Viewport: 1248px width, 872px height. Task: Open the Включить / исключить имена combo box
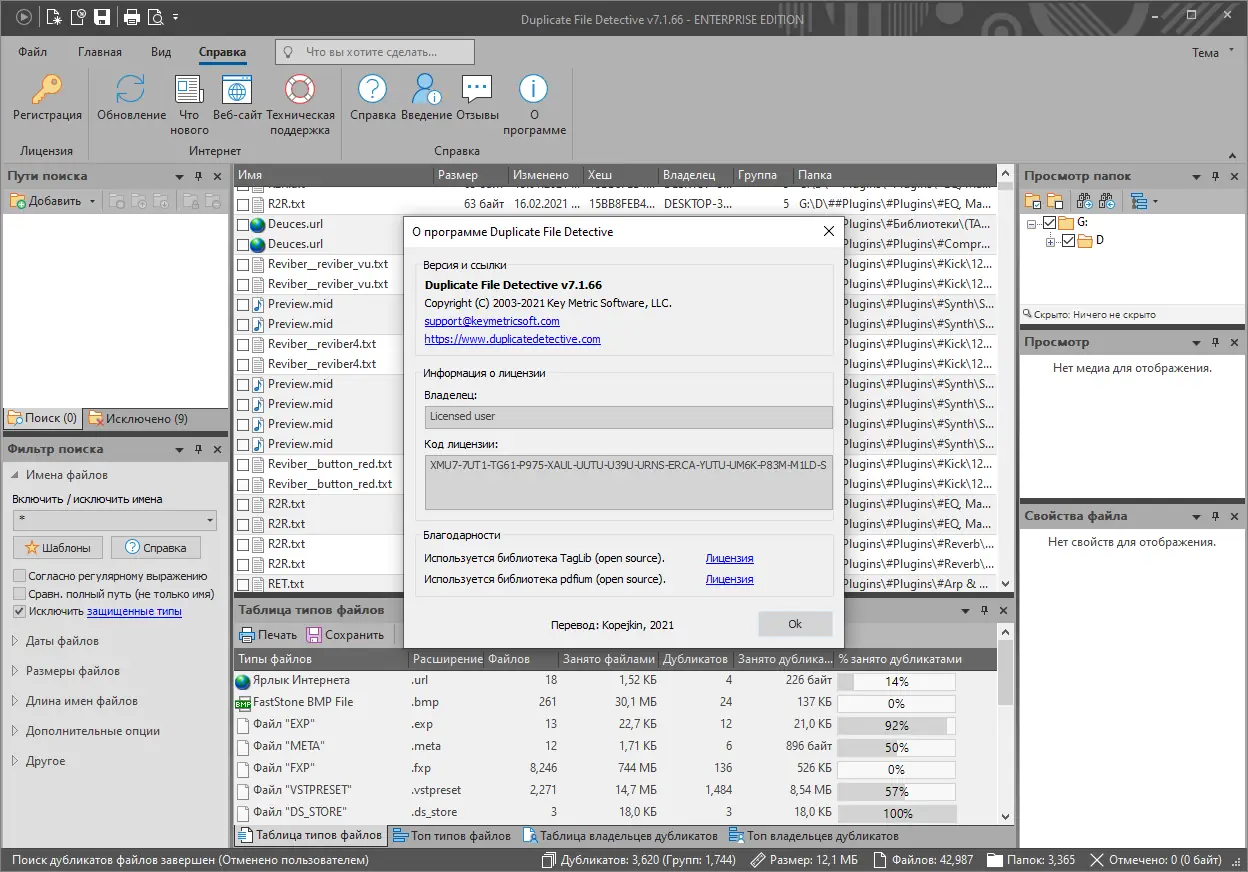pyautogui.click(x=114, y=521)
